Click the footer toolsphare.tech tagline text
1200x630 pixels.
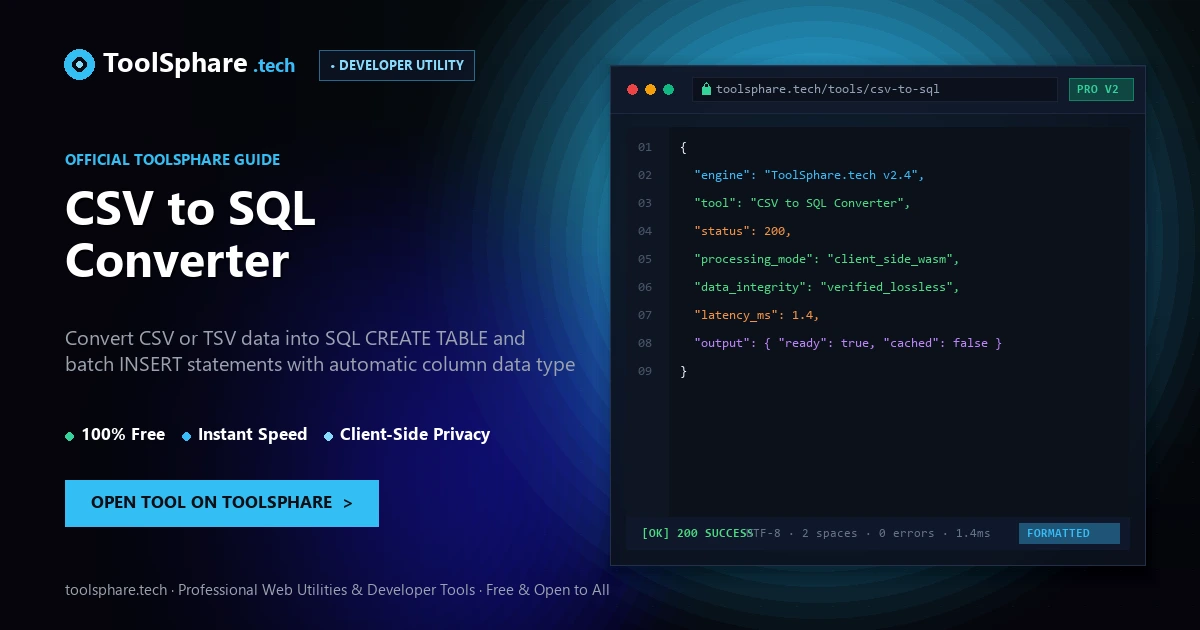(337, 590)
